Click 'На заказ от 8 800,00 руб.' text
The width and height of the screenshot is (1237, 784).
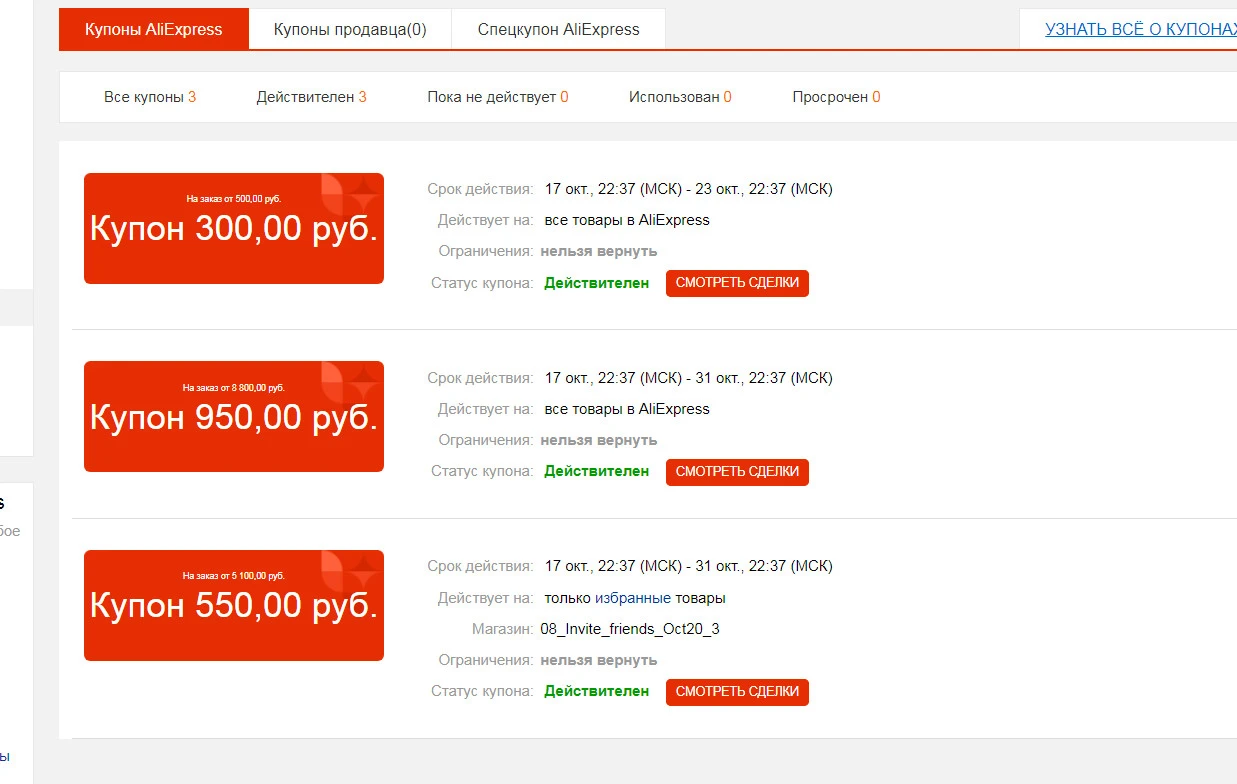click(234, 387)
